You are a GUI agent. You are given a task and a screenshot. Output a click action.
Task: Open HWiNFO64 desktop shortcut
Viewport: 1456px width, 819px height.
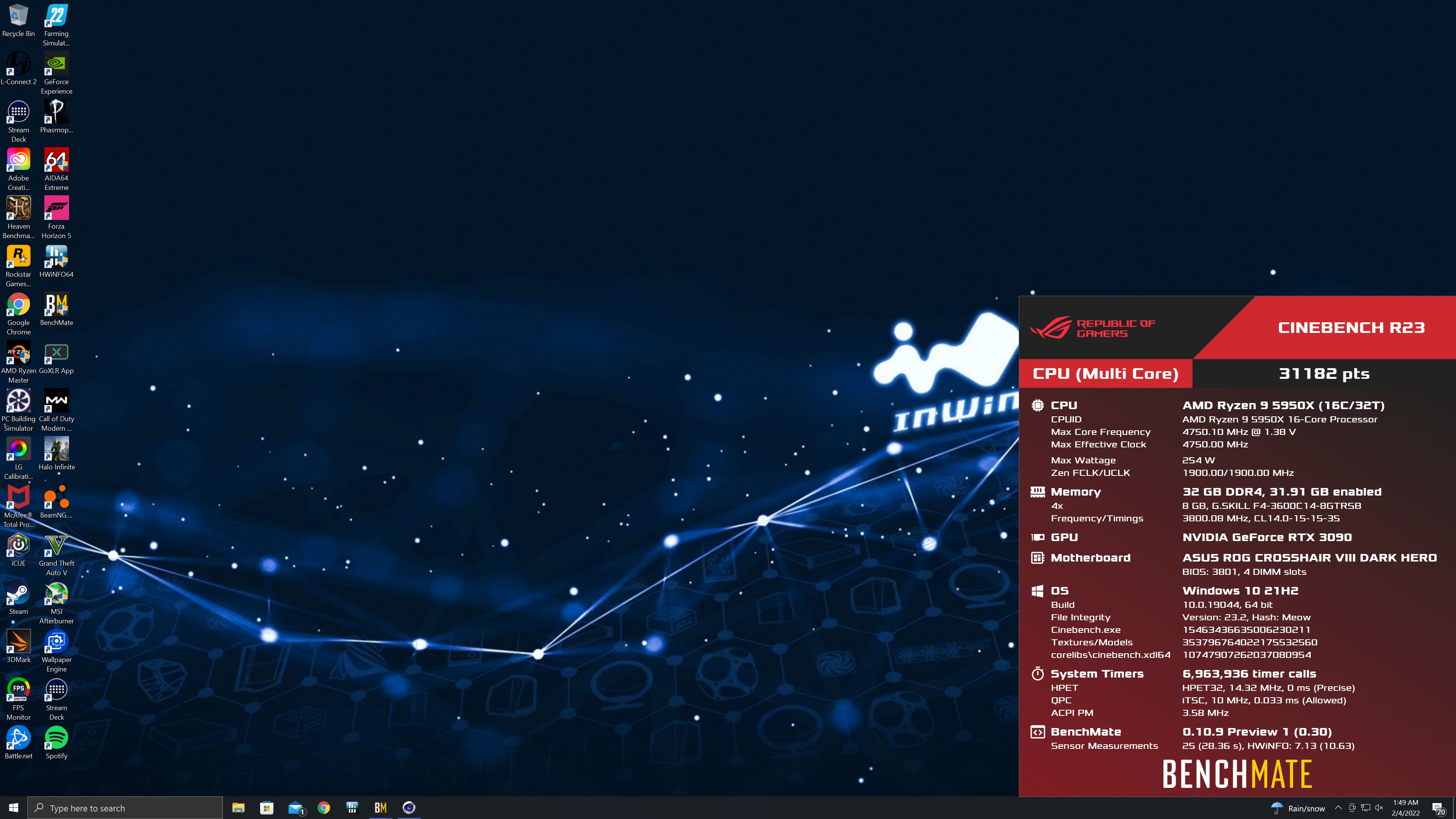pos(56,261)
